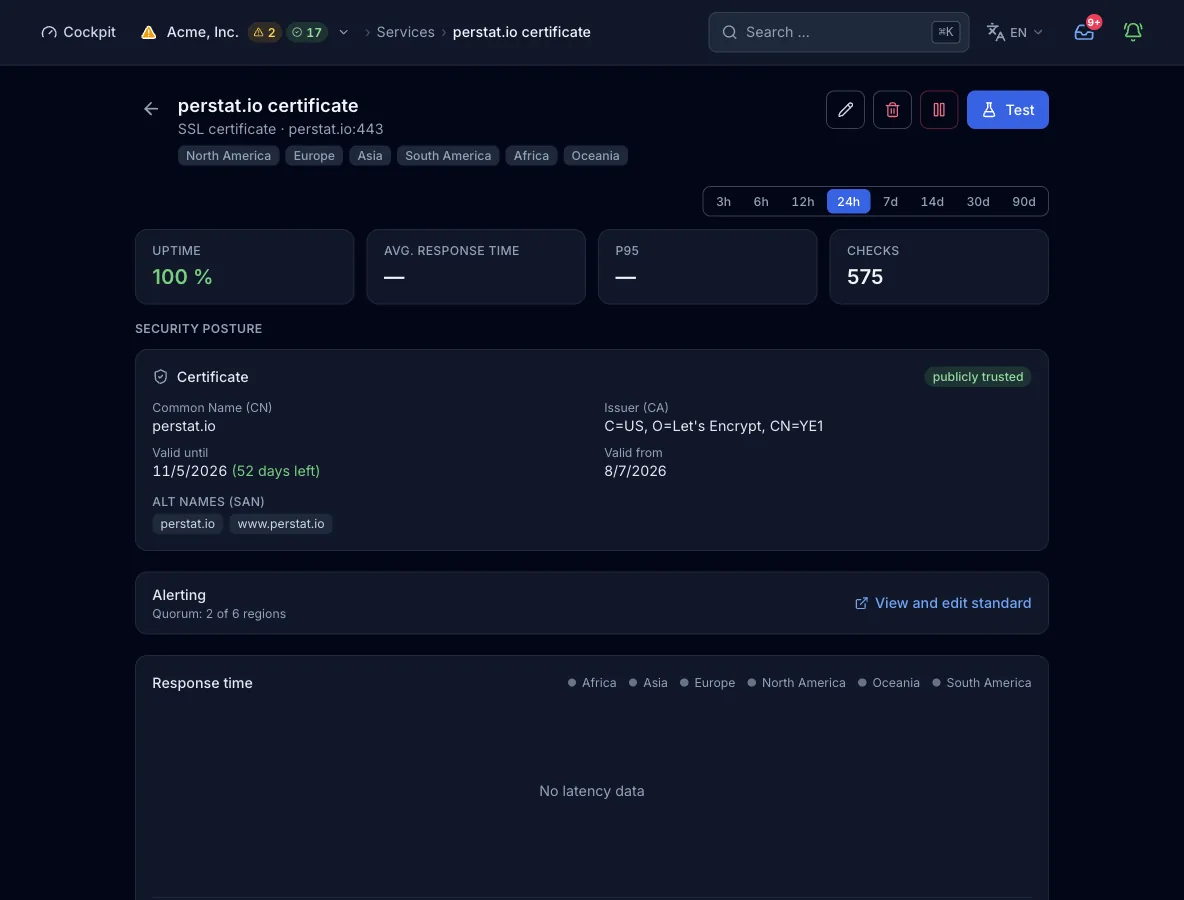Click the Europe region tag
Viewport: 1184px width, 900px height.
(x=314, y=156)
